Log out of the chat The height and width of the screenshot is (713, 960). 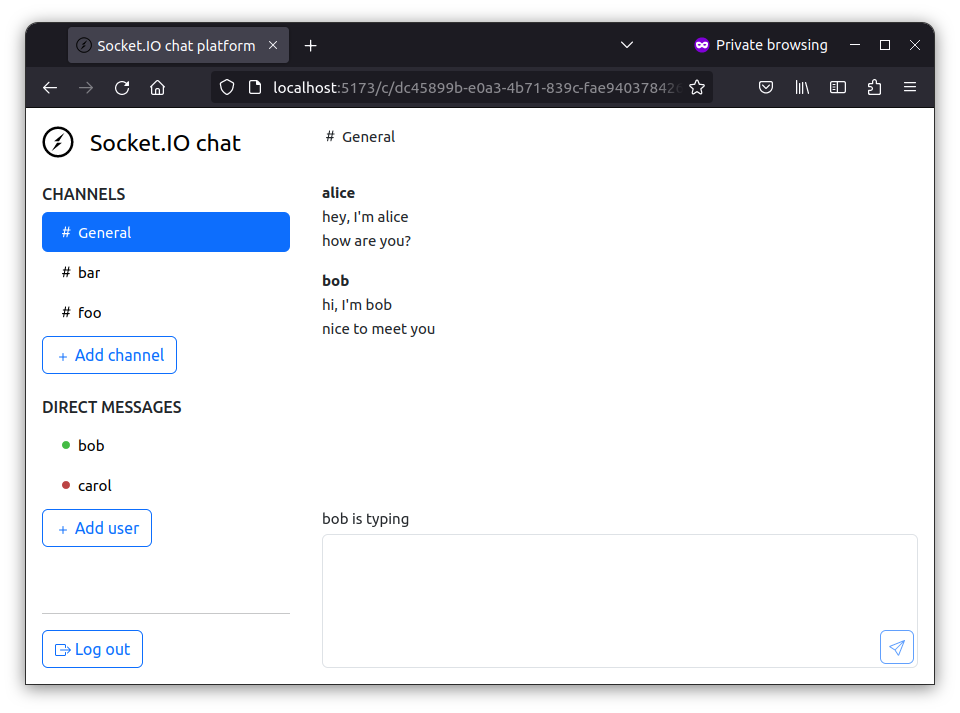pos(92,649)
